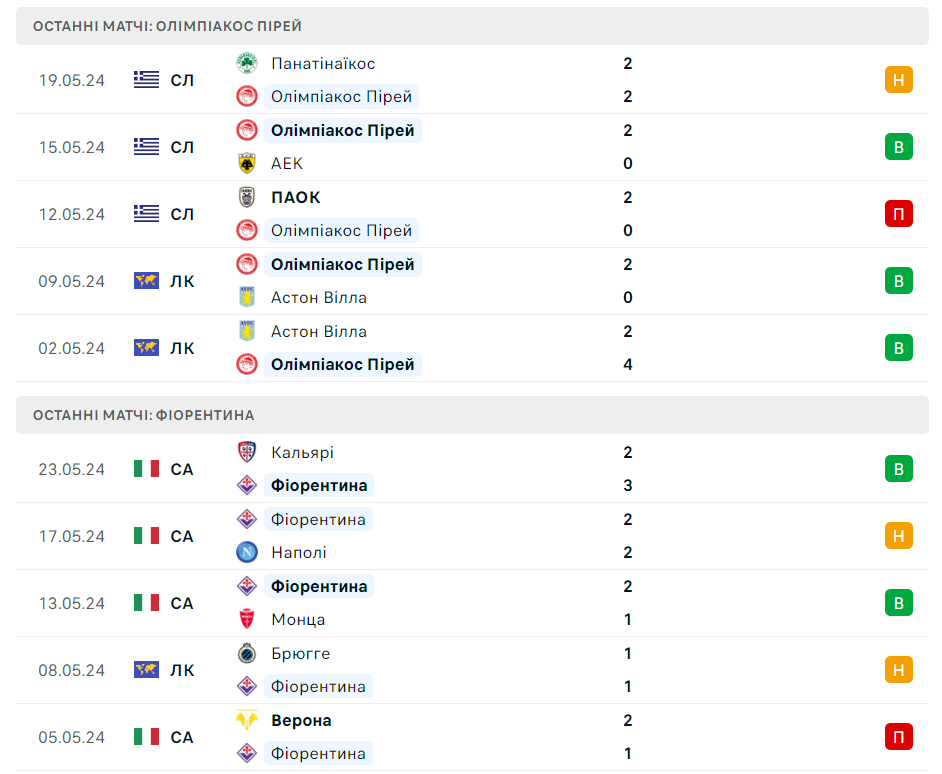
Task: Click the Останні матчі: Фіорентина section header
Action: (143, 415)
